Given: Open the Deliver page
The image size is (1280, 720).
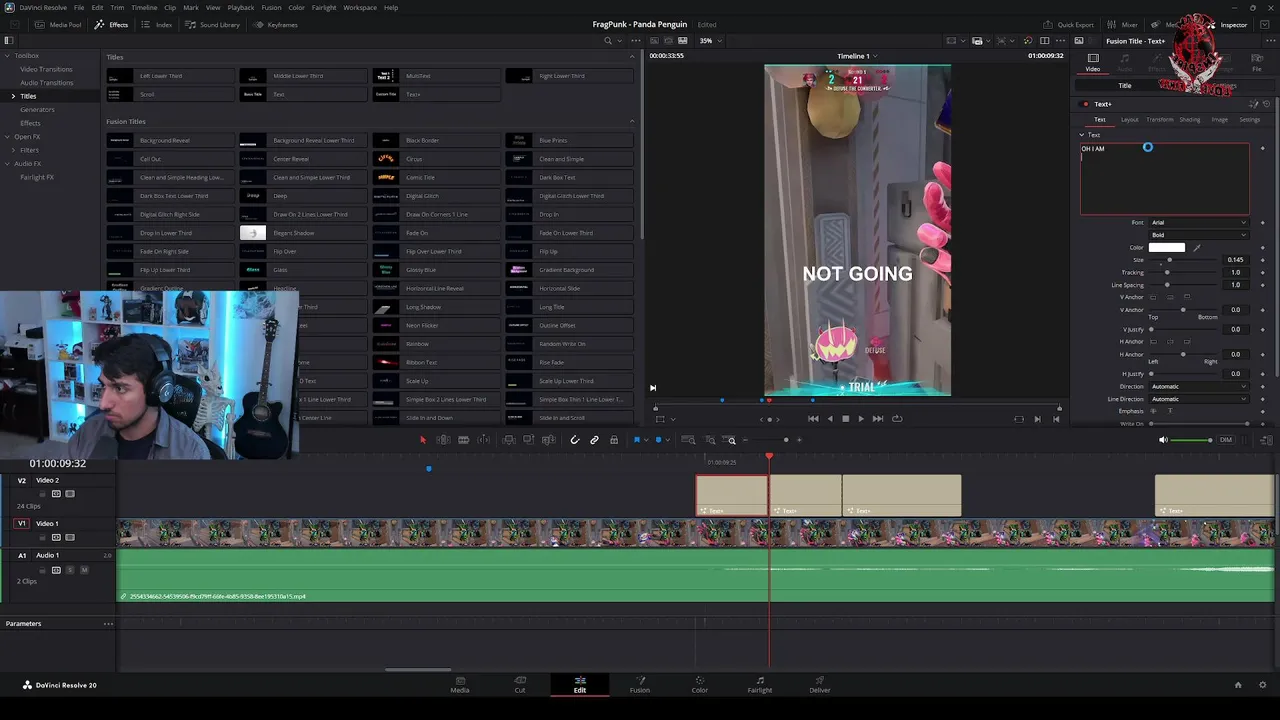Looking at the screenshot, I should tap(820, 685).
